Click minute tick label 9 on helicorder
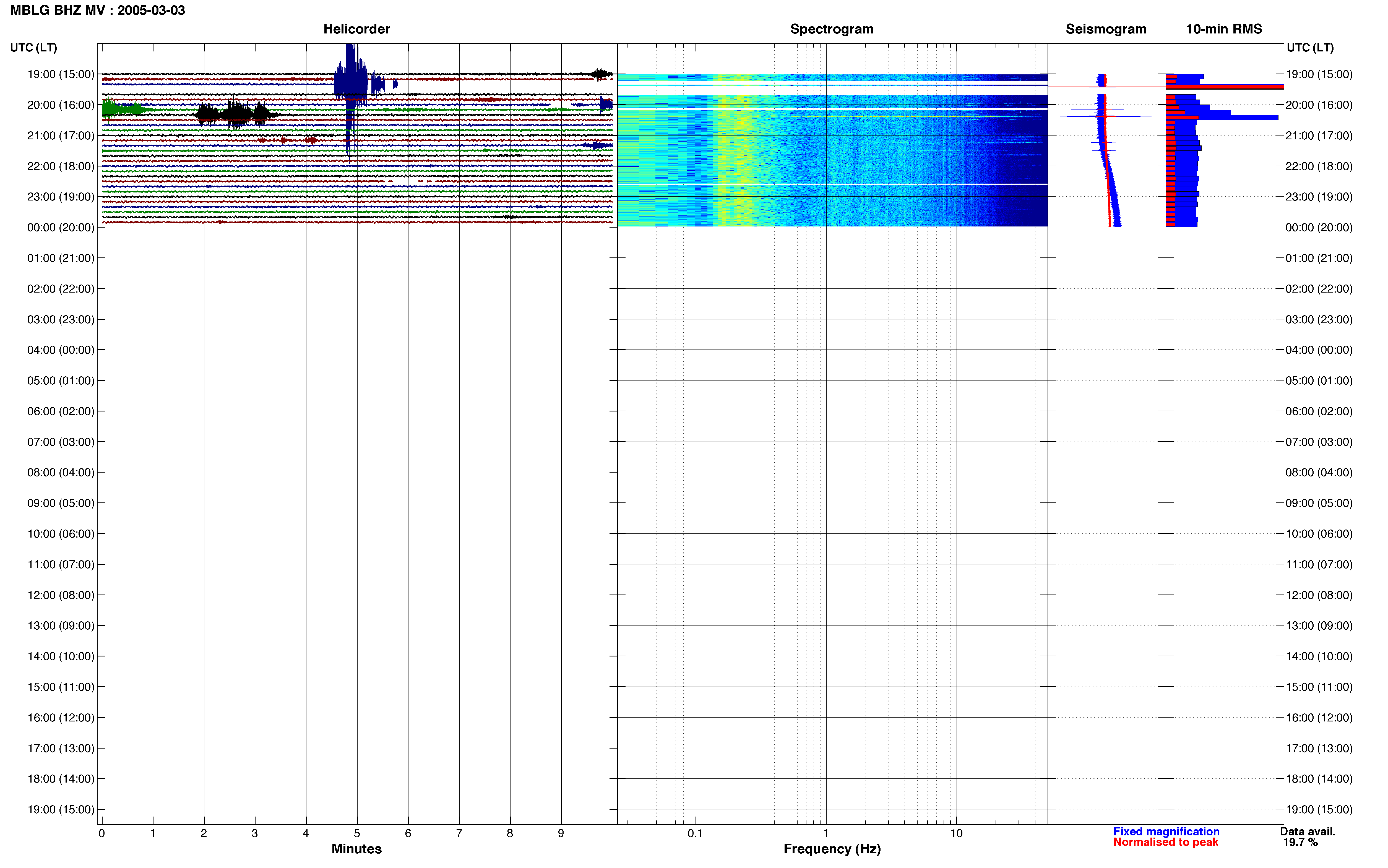The height and width of the screenshot is (868, 1388). [561, 833]
